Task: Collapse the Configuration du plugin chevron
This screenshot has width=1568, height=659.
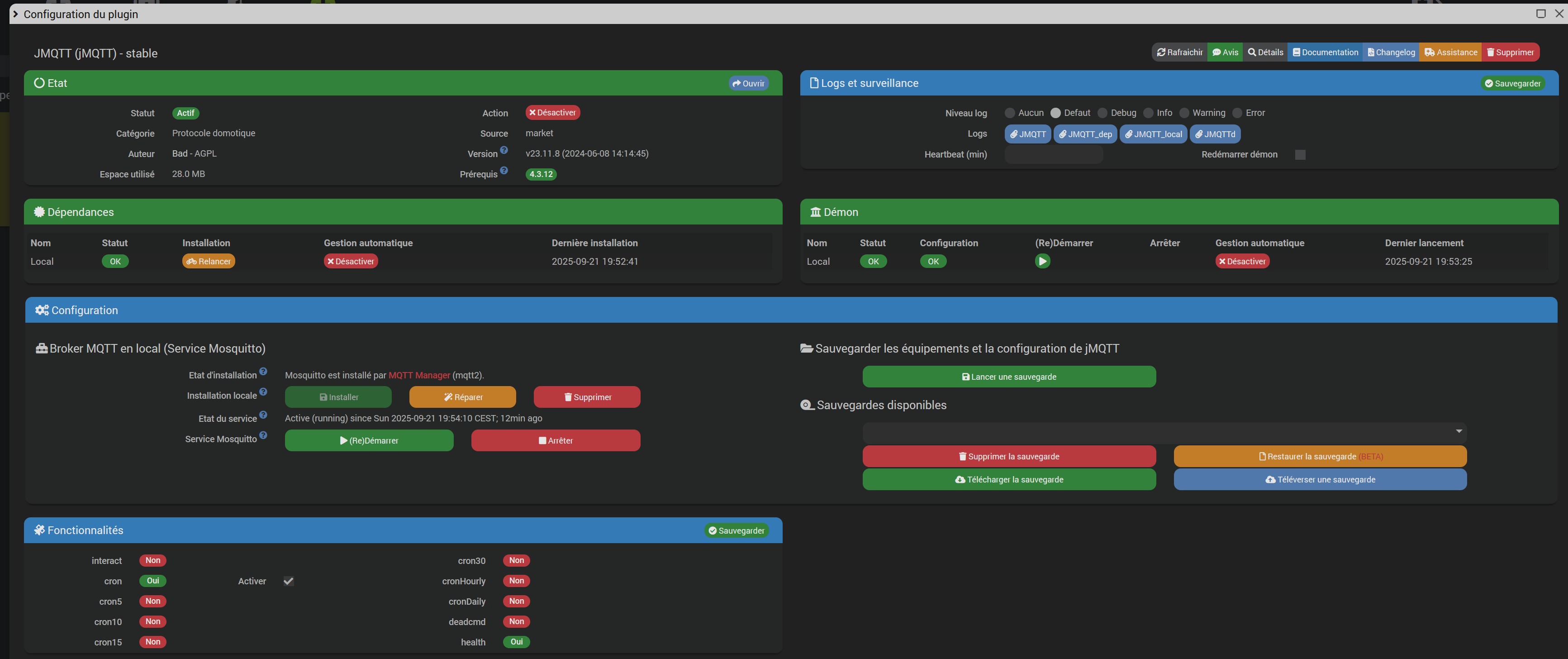Action: [x=16, y=14]
